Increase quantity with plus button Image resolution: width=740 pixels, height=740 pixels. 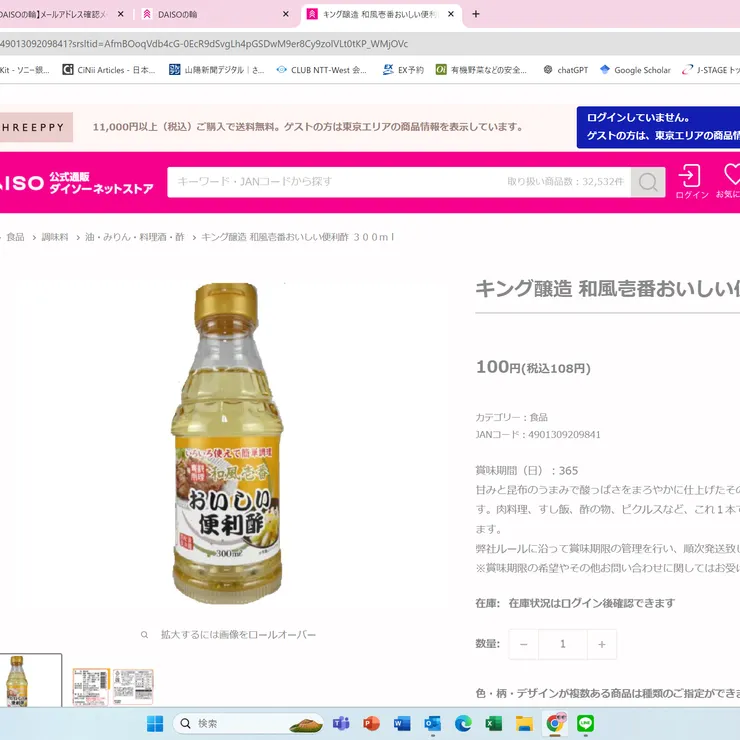[602, 644]
